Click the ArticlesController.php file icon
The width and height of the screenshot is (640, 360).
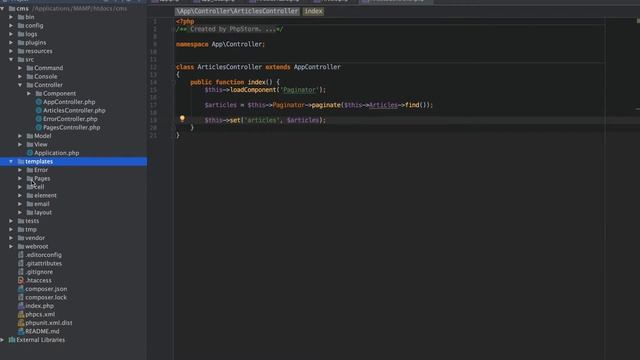point(39,111)
